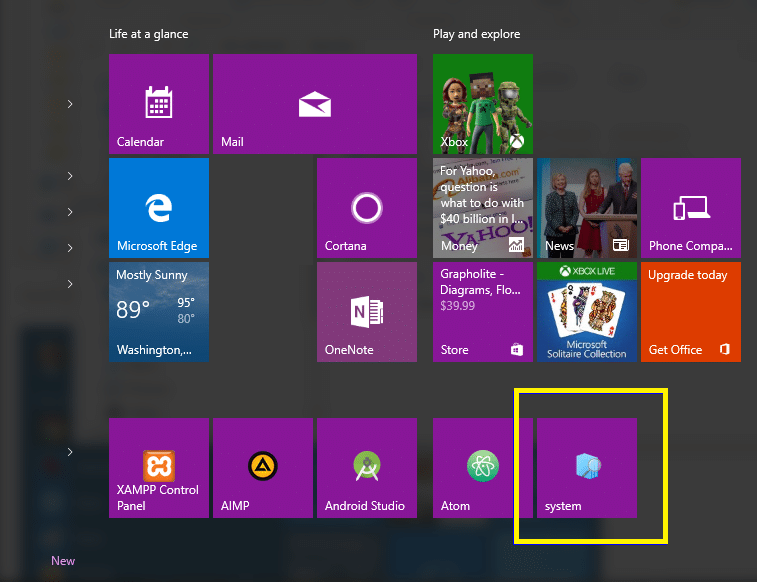Launch Microsoft Edge tile

point(159,208)
